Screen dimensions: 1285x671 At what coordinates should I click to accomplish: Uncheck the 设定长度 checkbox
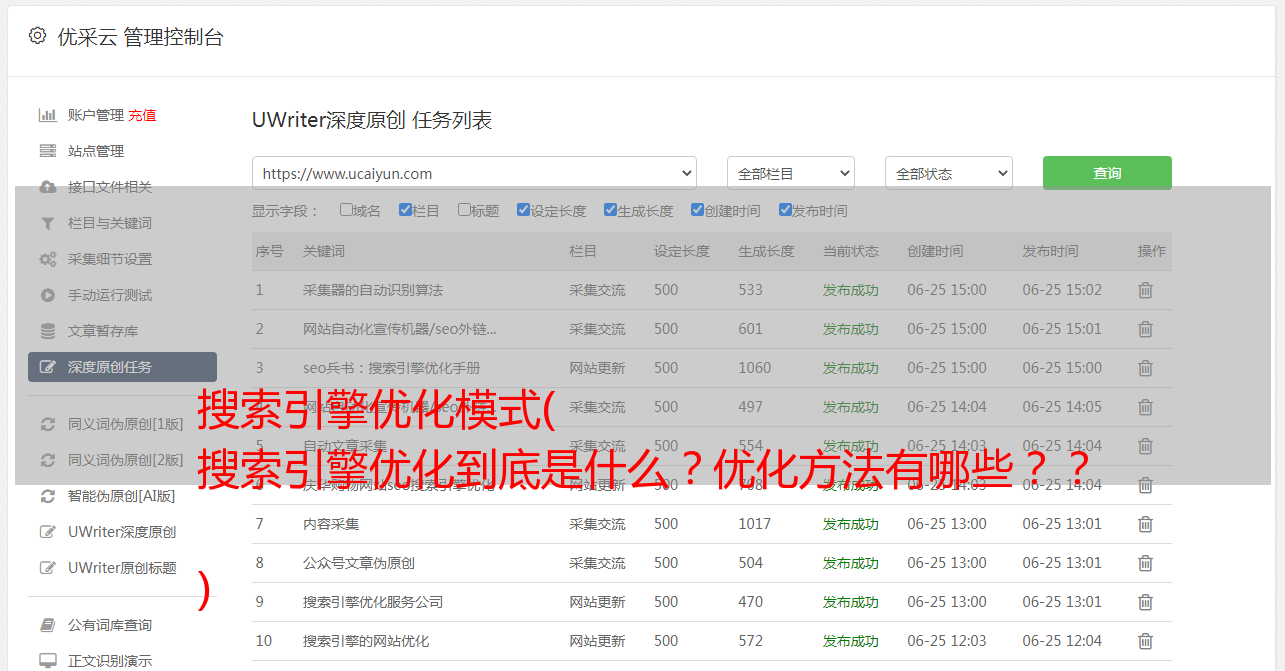point(523,210)
